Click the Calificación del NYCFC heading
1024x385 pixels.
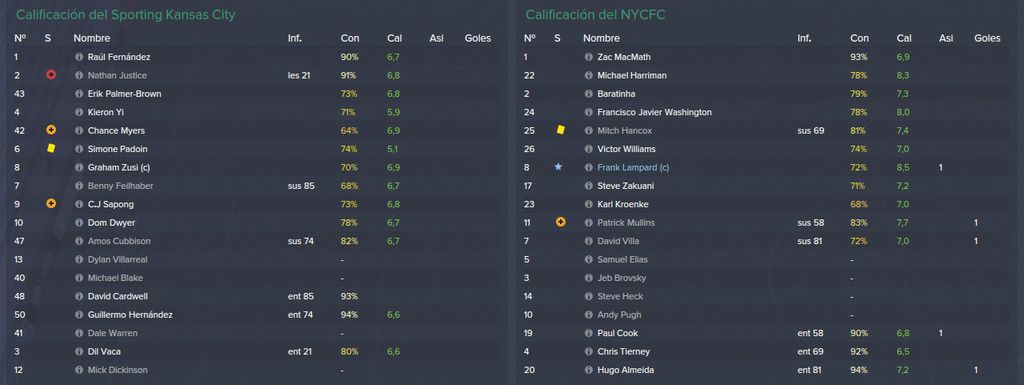595,14
